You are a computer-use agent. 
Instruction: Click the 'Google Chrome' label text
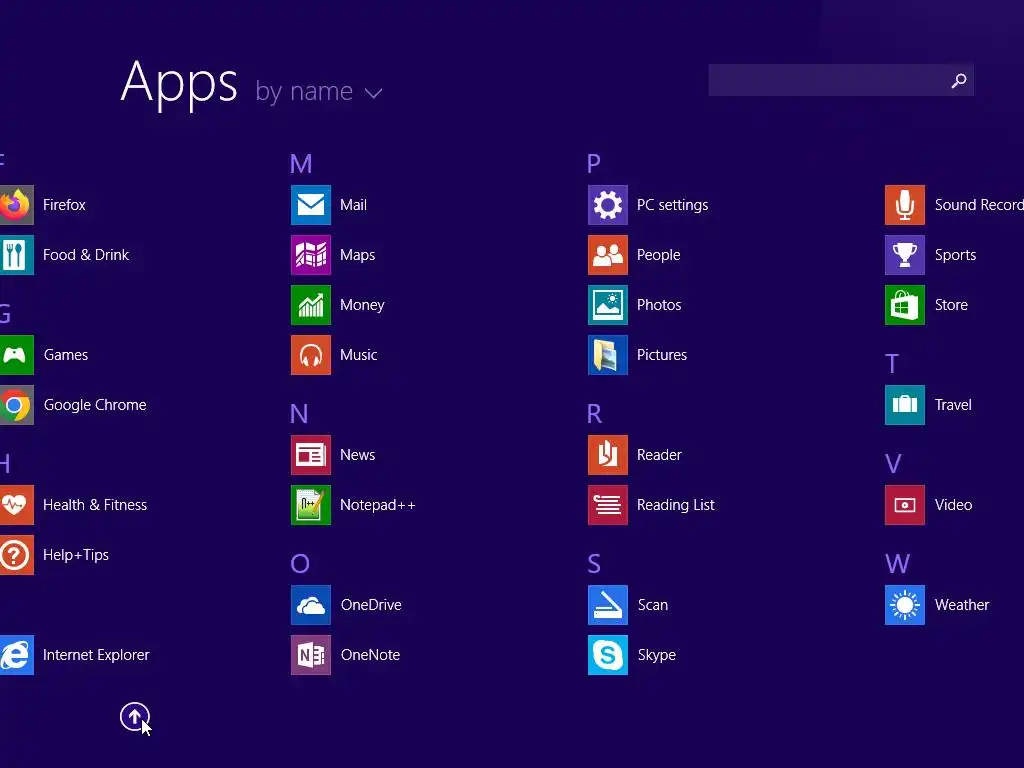pyautogui.click(x=95, y=405)
